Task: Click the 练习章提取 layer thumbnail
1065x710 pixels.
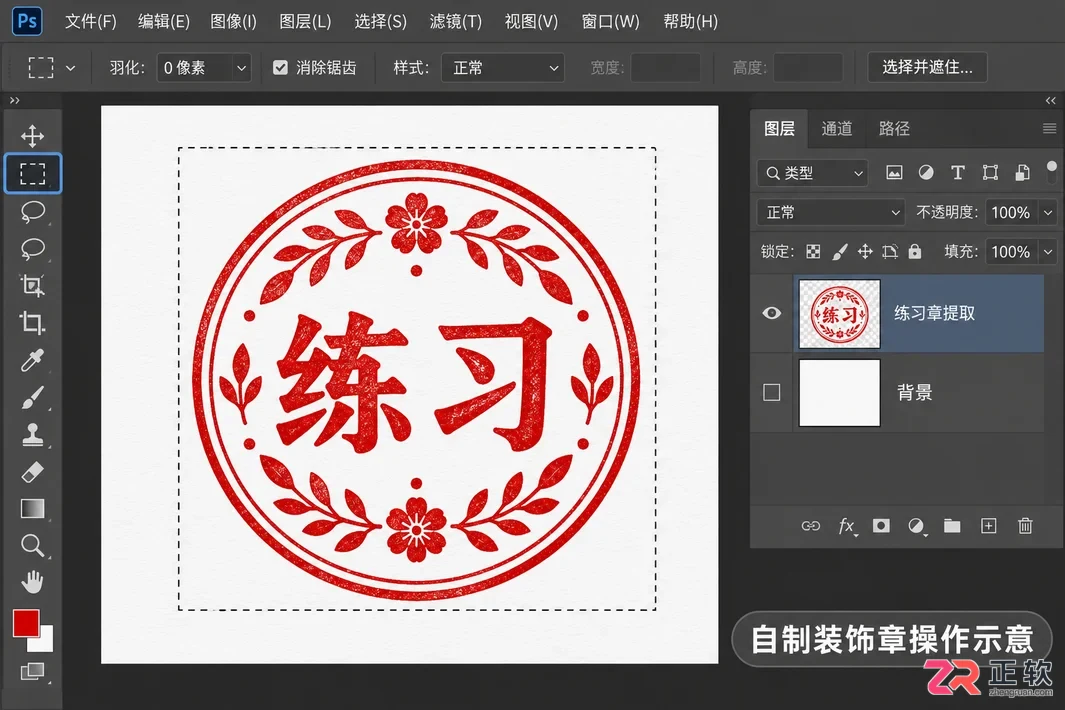Action: [840, 314]
